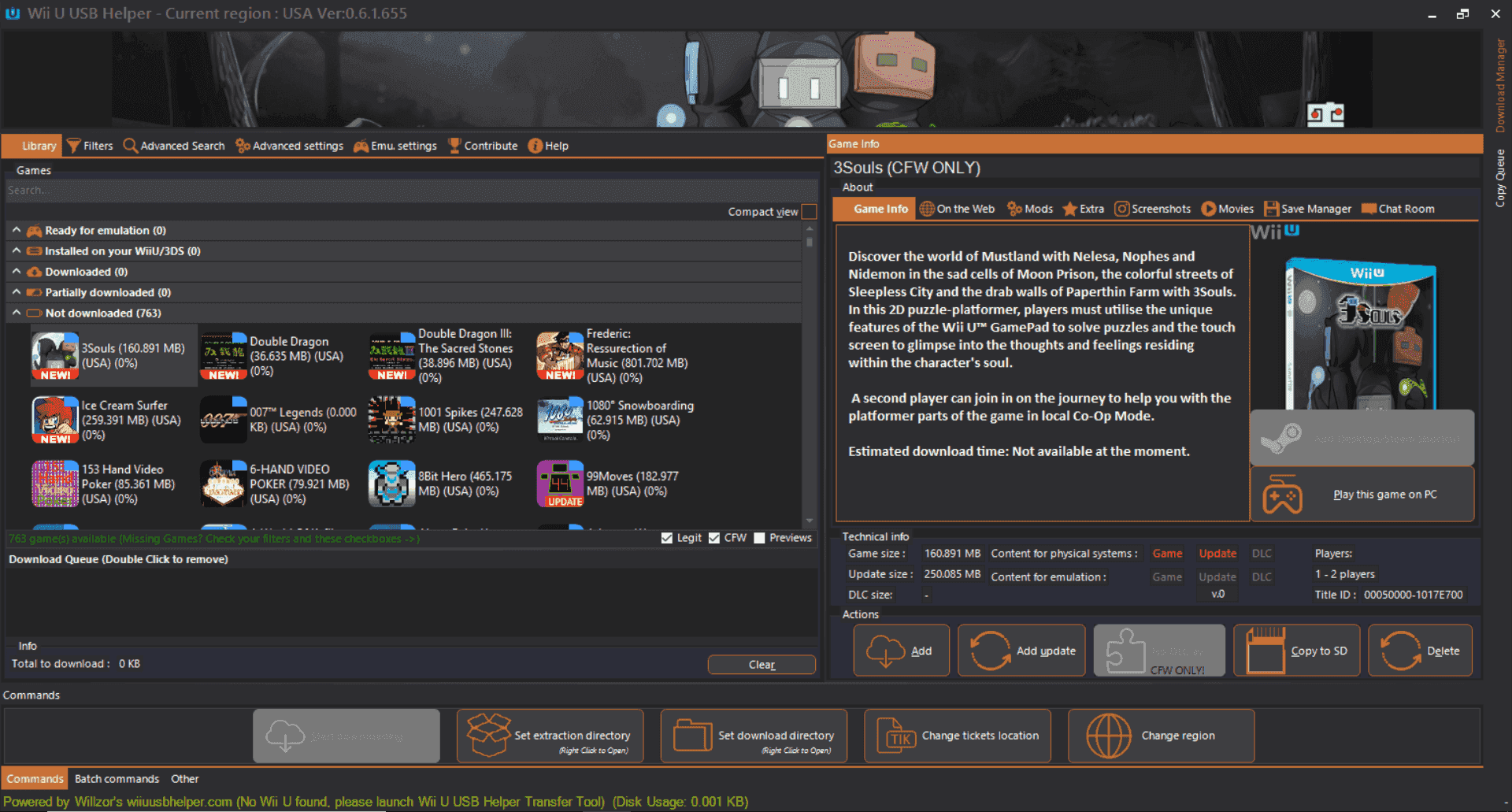The width and height of the screenshot is (1512, 812).
Task: Open Advanced settings gears icon
Action: 243,146
